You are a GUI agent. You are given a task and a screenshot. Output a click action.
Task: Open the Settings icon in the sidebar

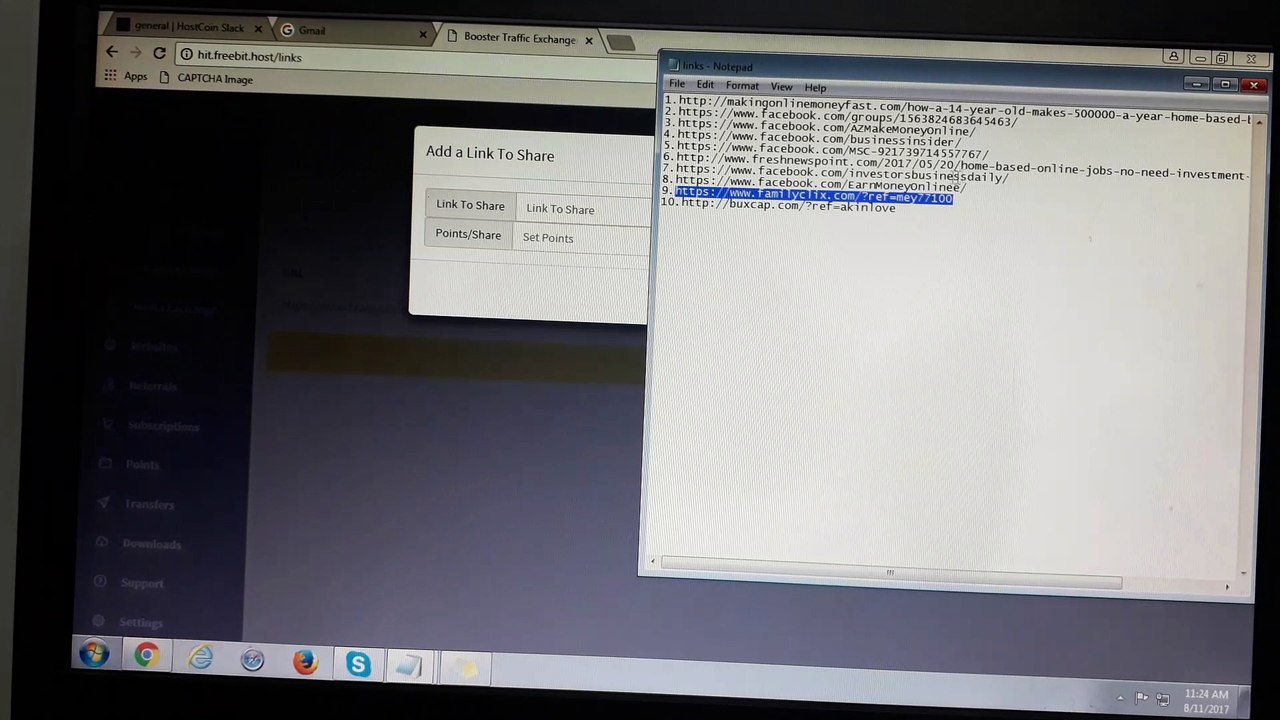pos(99,621)
